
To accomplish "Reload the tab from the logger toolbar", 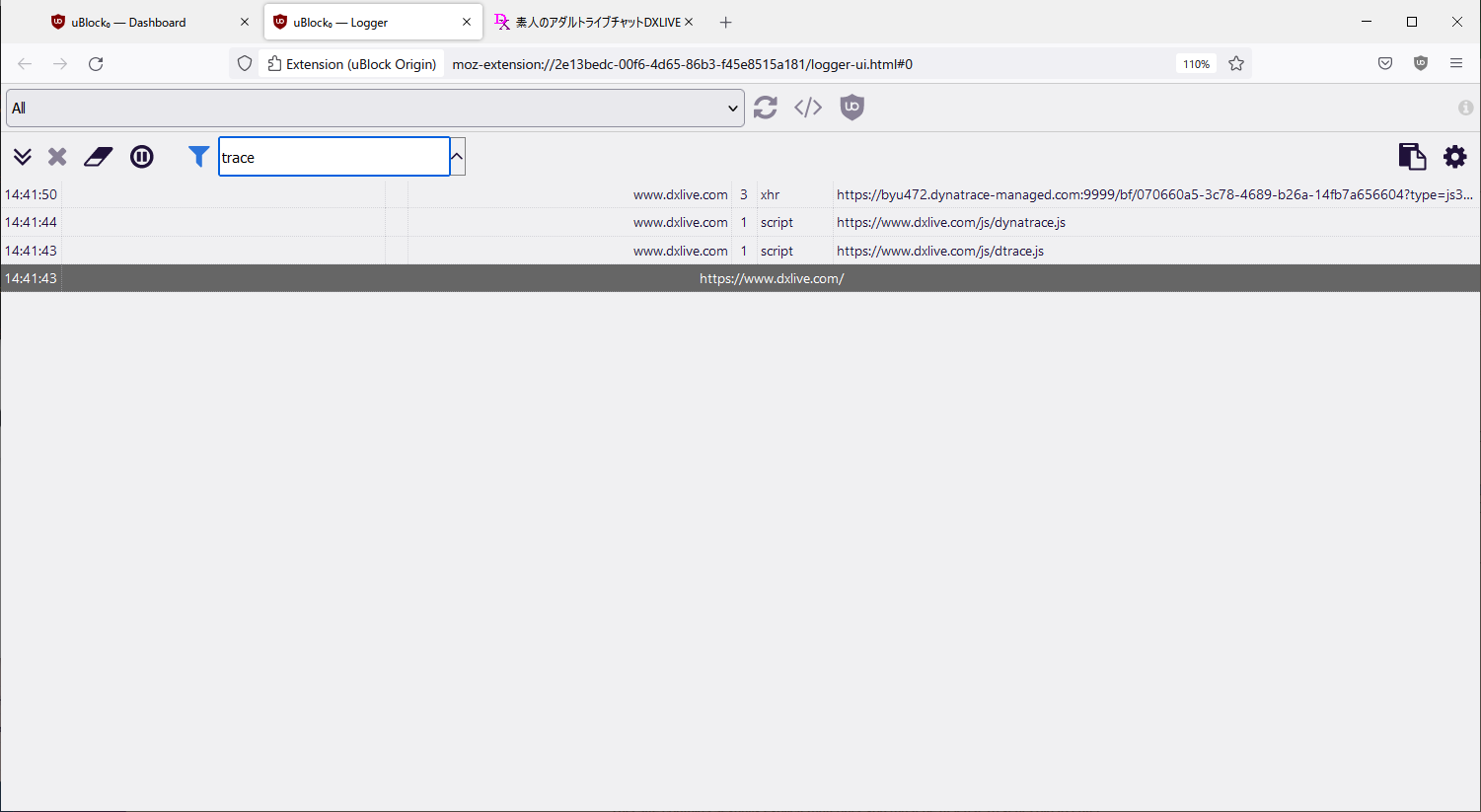I will coord(765,108).
